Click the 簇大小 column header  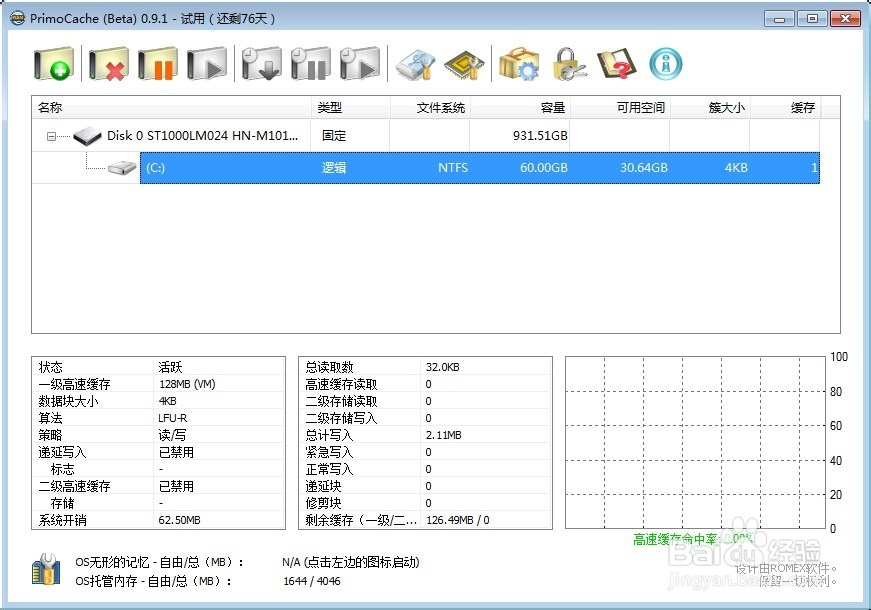[710, 107]
